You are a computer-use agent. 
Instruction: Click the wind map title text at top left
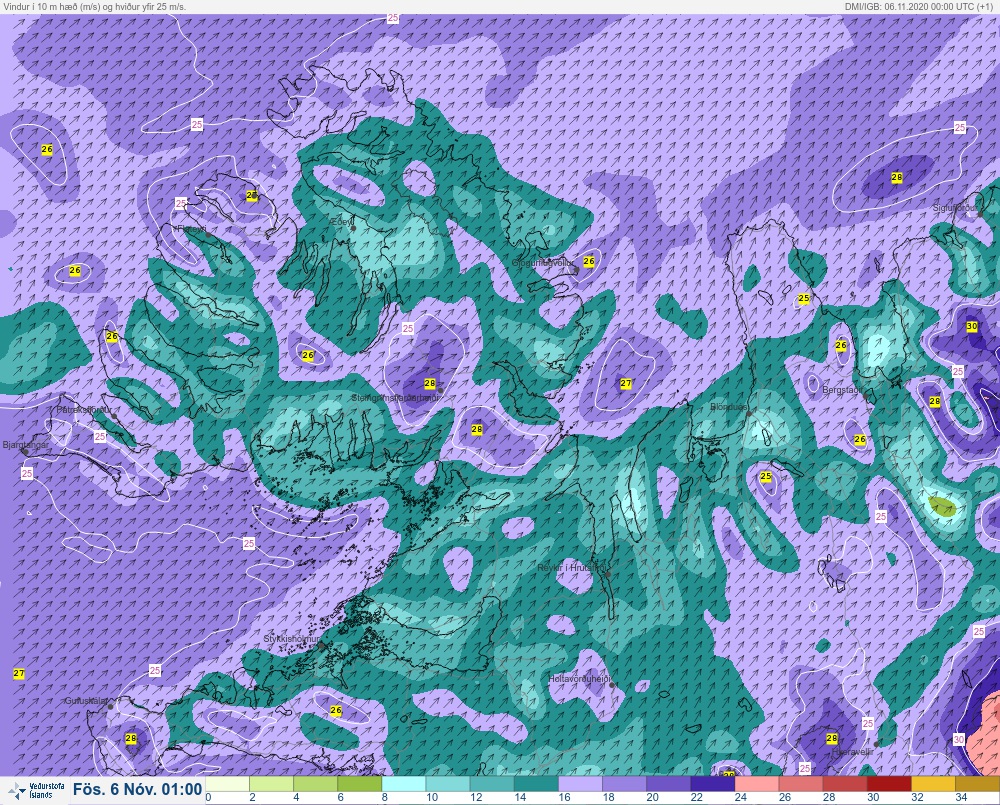(x=95, y=6)
